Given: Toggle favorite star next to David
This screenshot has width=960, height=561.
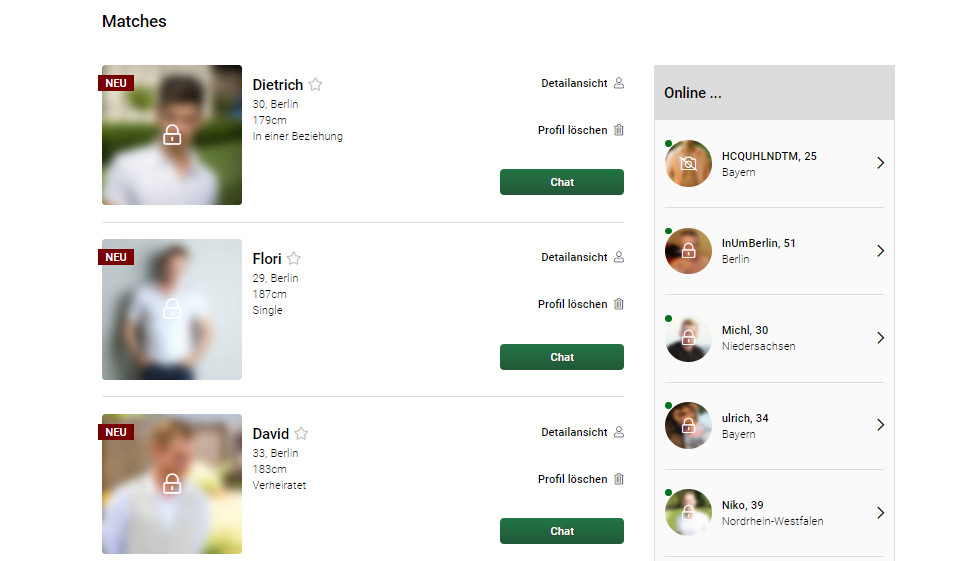Looking at the screenshot, I should click(301, 434).
